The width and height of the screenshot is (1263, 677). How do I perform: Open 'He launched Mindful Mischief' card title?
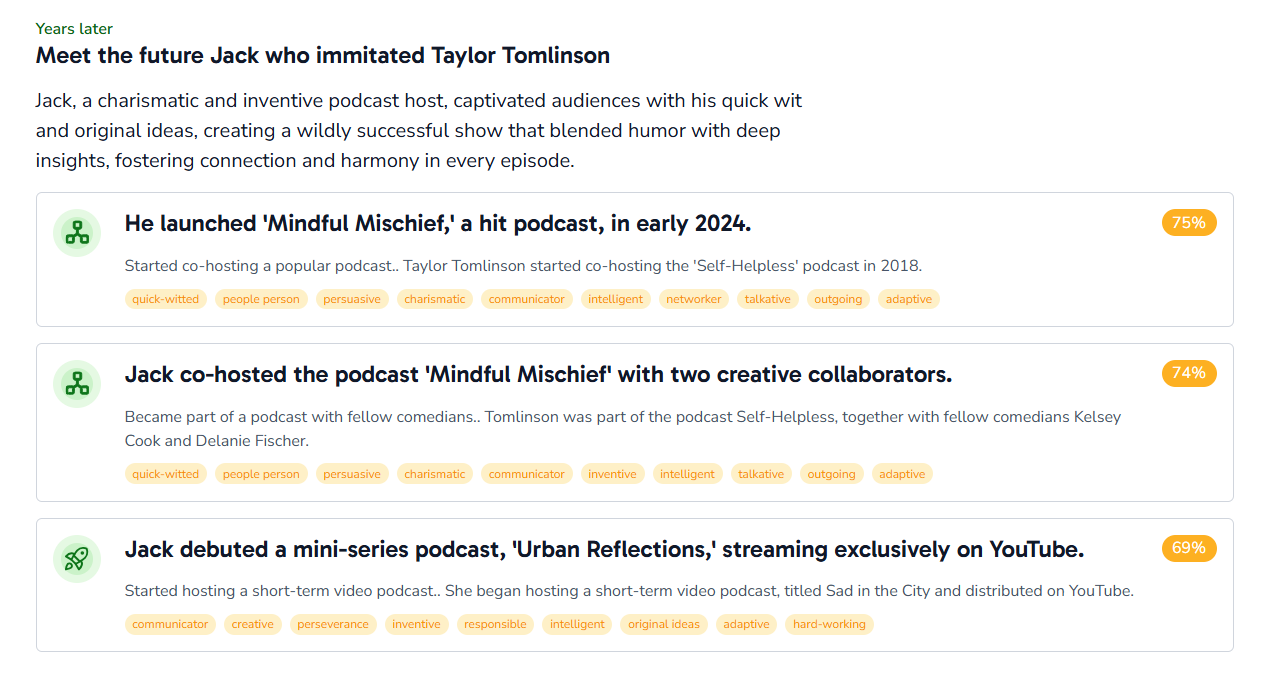tap(437, 224)
